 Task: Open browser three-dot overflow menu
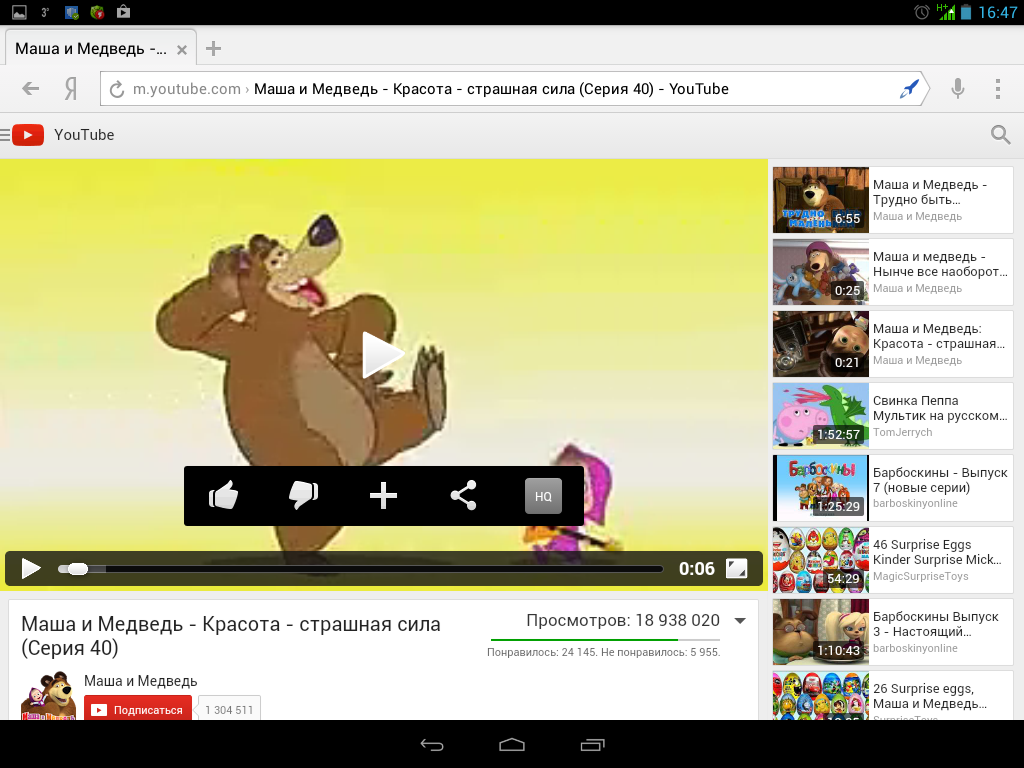(998, 89)
